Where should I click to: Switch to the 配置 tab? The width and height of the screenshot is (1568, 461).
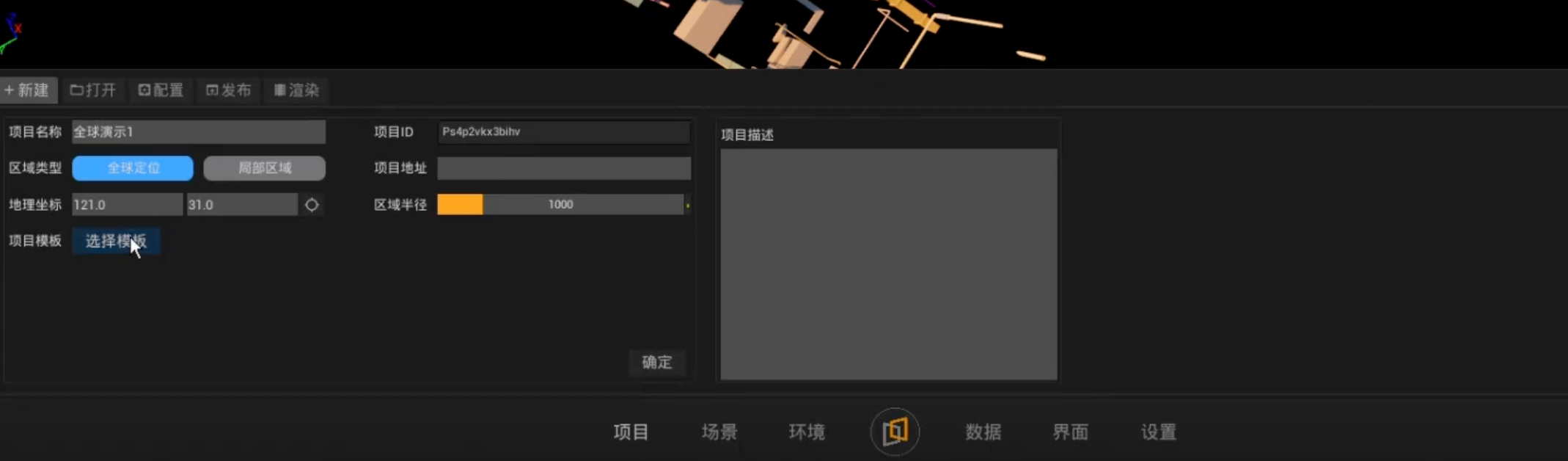(x=161, y=90)
